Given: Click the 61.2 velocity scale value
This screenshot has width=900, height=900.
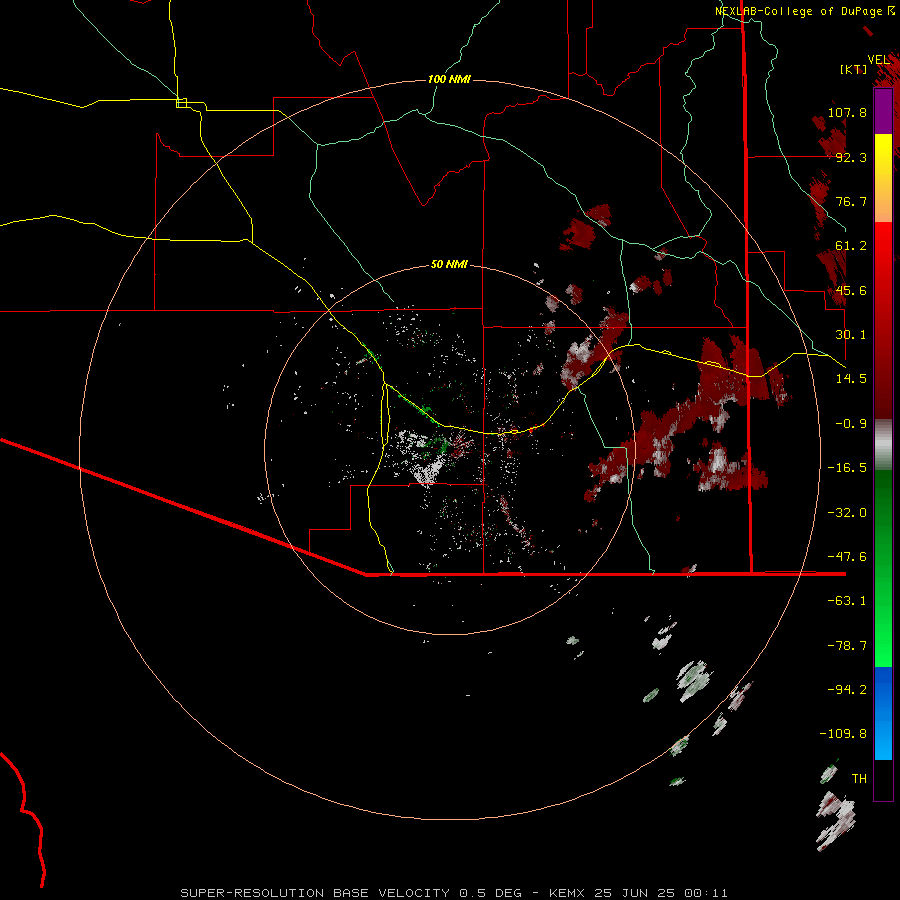Looking at the screenshot, I should click(851, 246).
